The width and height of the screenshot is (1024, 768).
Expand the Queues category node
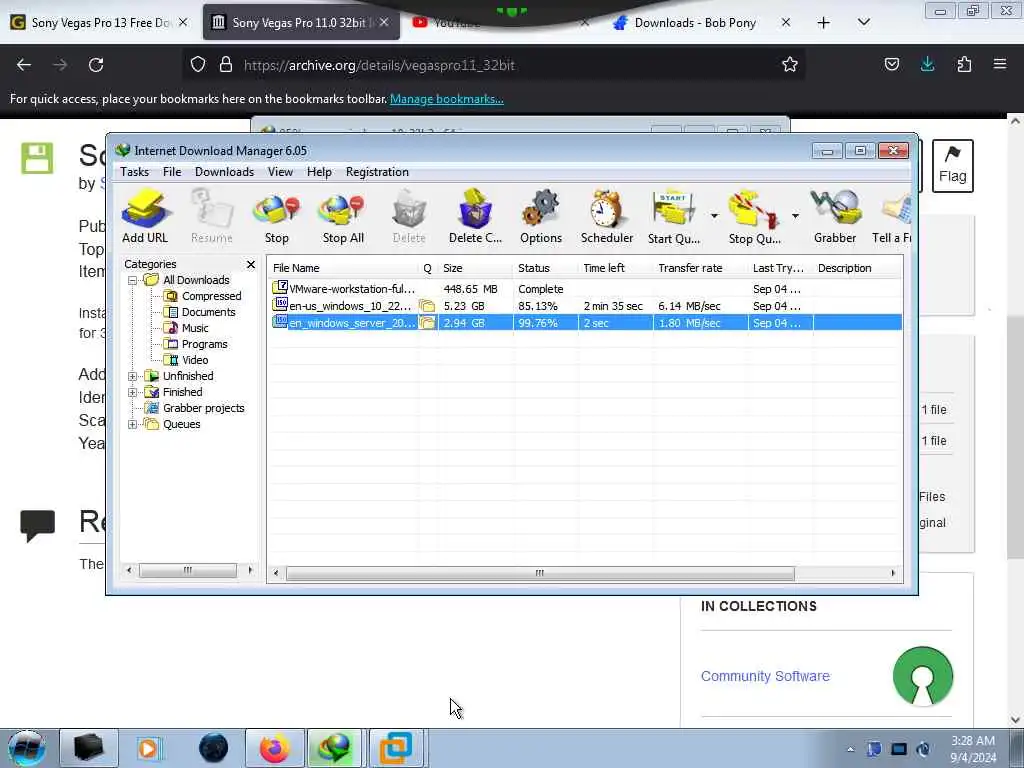(133, 424)
